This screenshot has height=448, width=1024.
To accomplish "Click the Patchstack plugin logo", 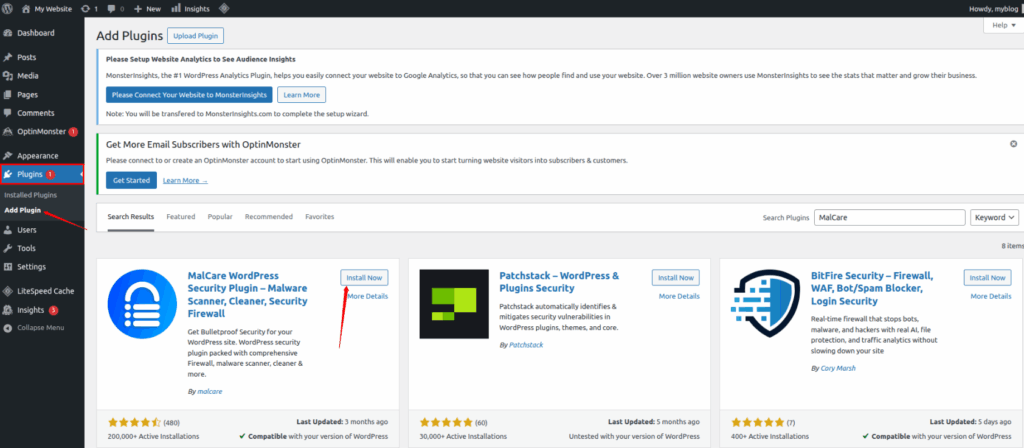I will point(454,304).
